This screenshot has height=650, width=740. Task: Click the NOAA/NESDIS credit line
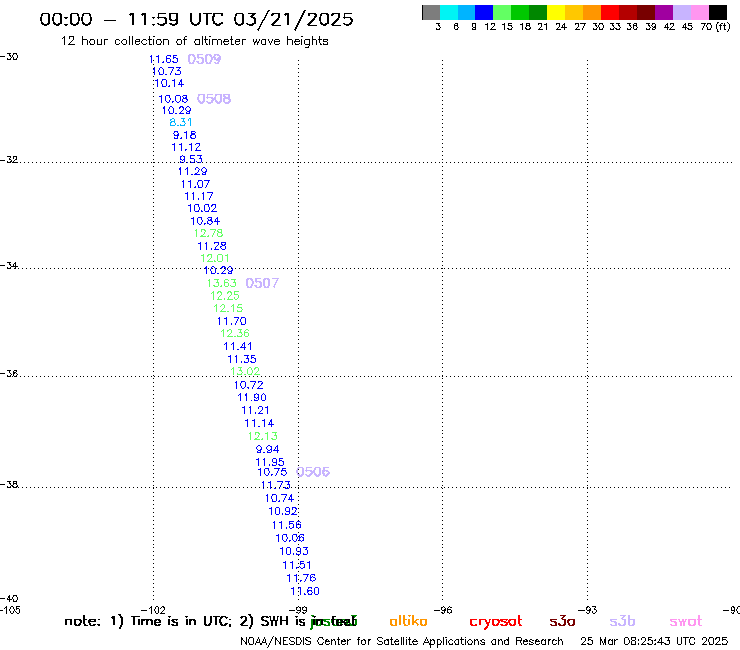(402, 642)
